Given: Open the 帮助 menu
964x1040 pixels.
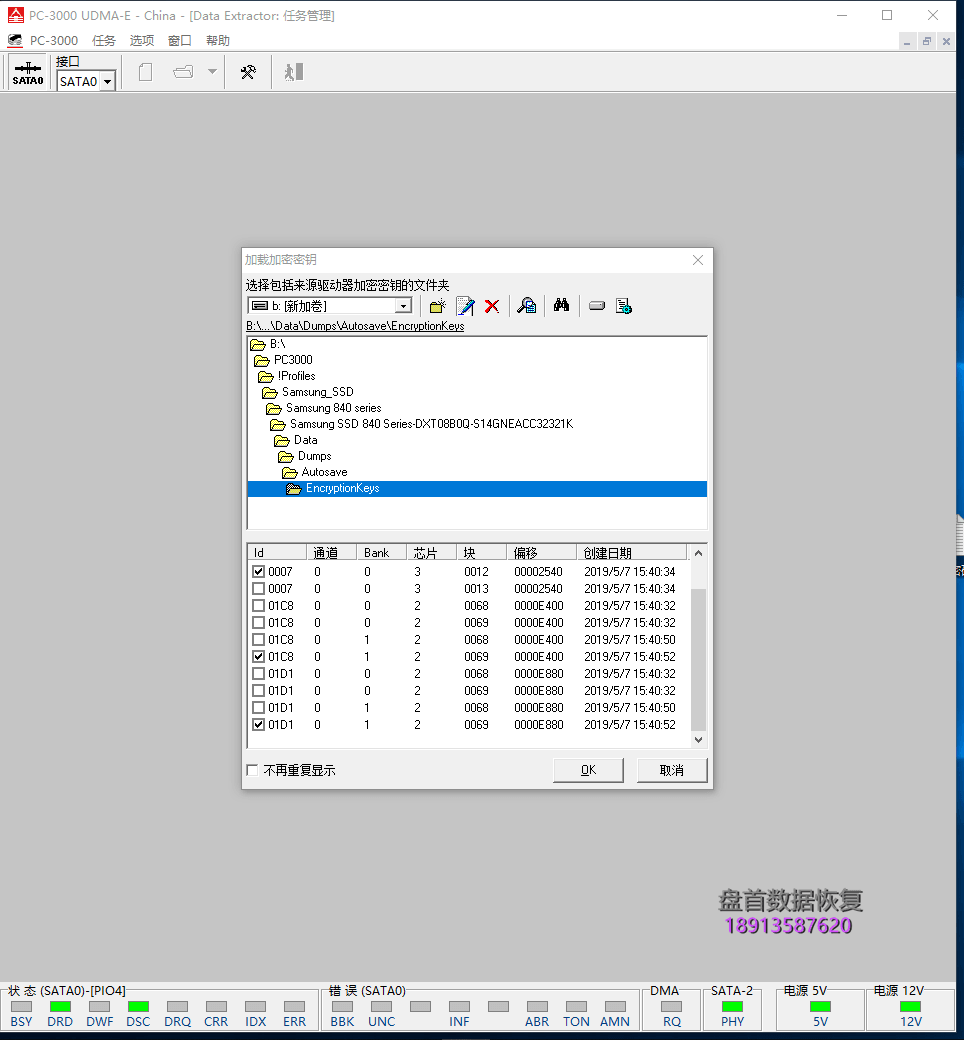Looking at the screenshot, I should (218, 40).
